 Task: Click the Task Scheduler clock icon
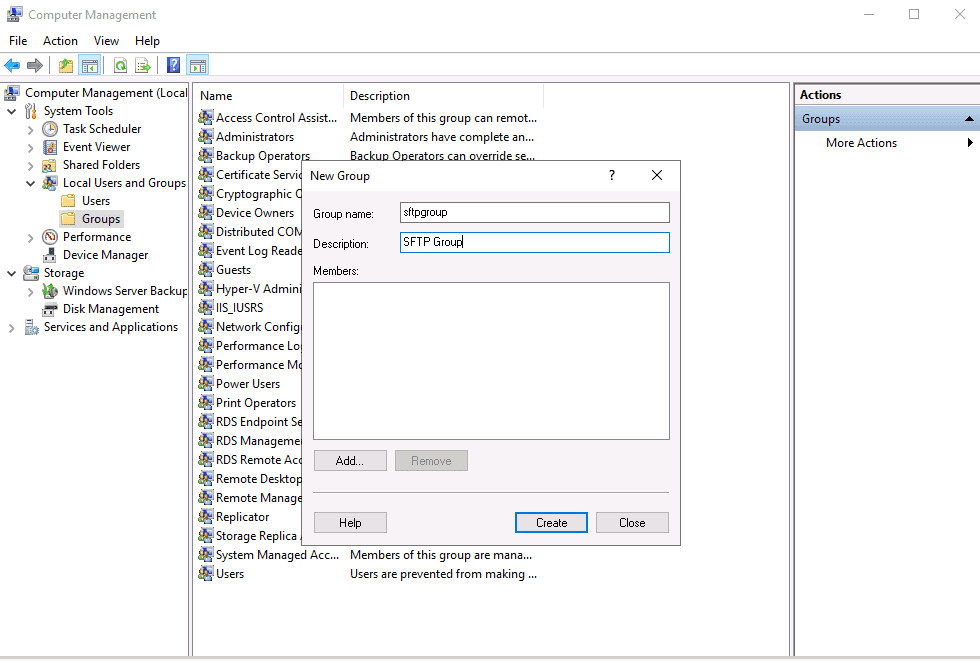point(50,129)
